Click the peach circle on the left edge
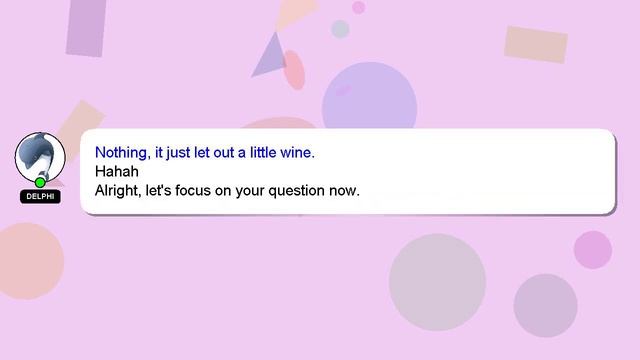The image size is (640, 360). [x=29, y=261]
